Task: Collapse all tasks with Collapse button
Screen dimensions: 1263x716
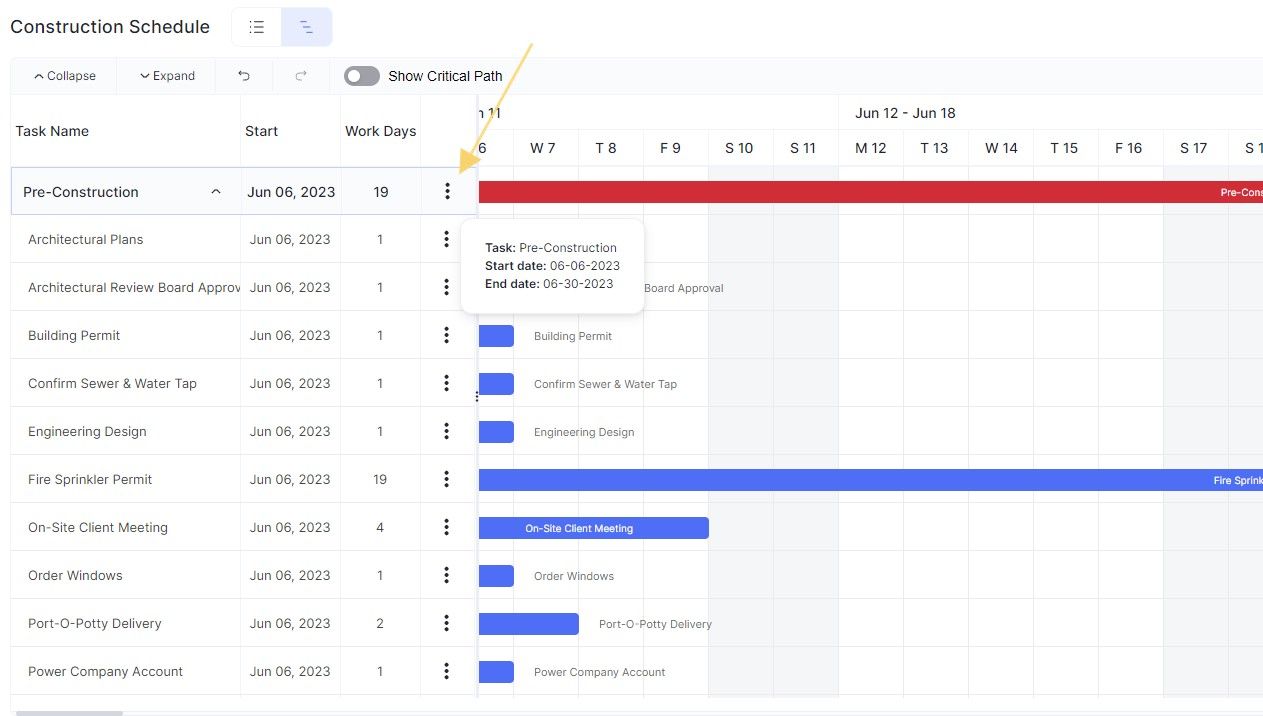Action: click(64, 76)
